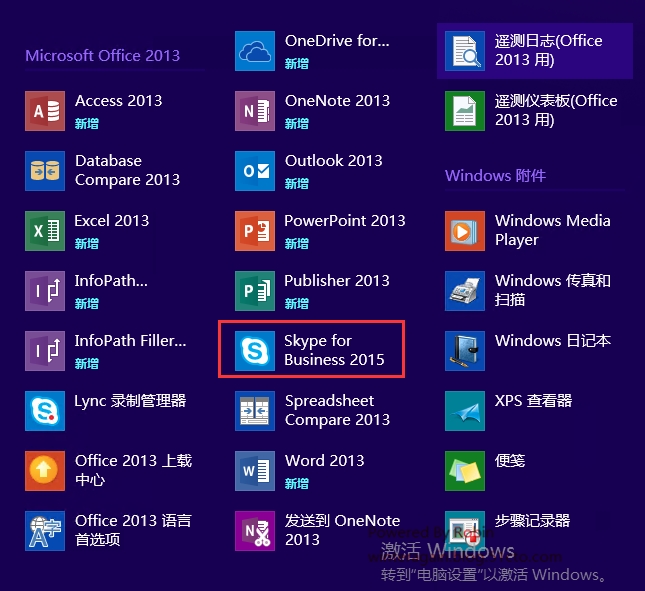This screenshot has width=645, height=591.
Task: Launch the Publisher 2013 icon
Action: click(x=255, y=291)
